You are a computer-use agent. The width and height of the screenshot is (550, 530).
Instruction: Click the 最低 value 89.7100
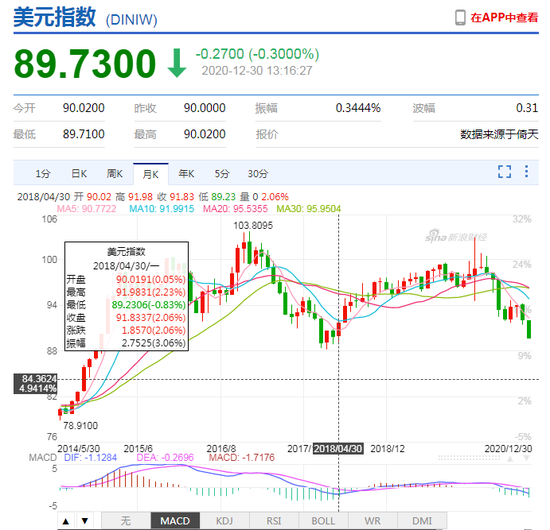point(84,134)
